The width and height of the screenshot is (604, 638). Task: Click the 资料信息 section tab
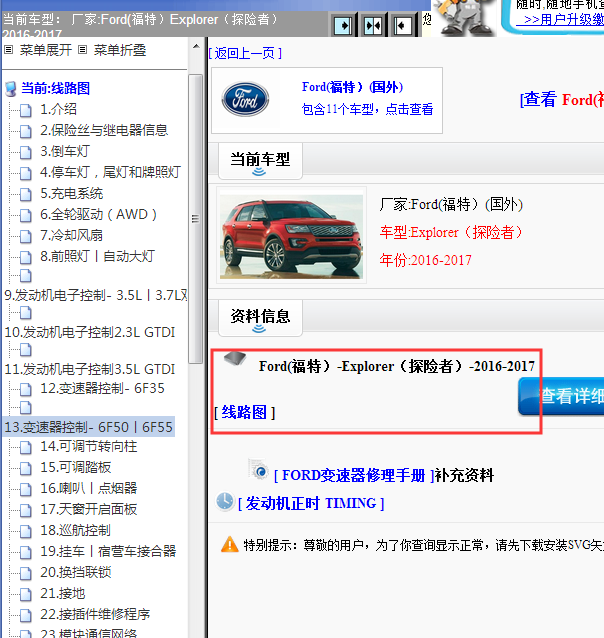260,318
